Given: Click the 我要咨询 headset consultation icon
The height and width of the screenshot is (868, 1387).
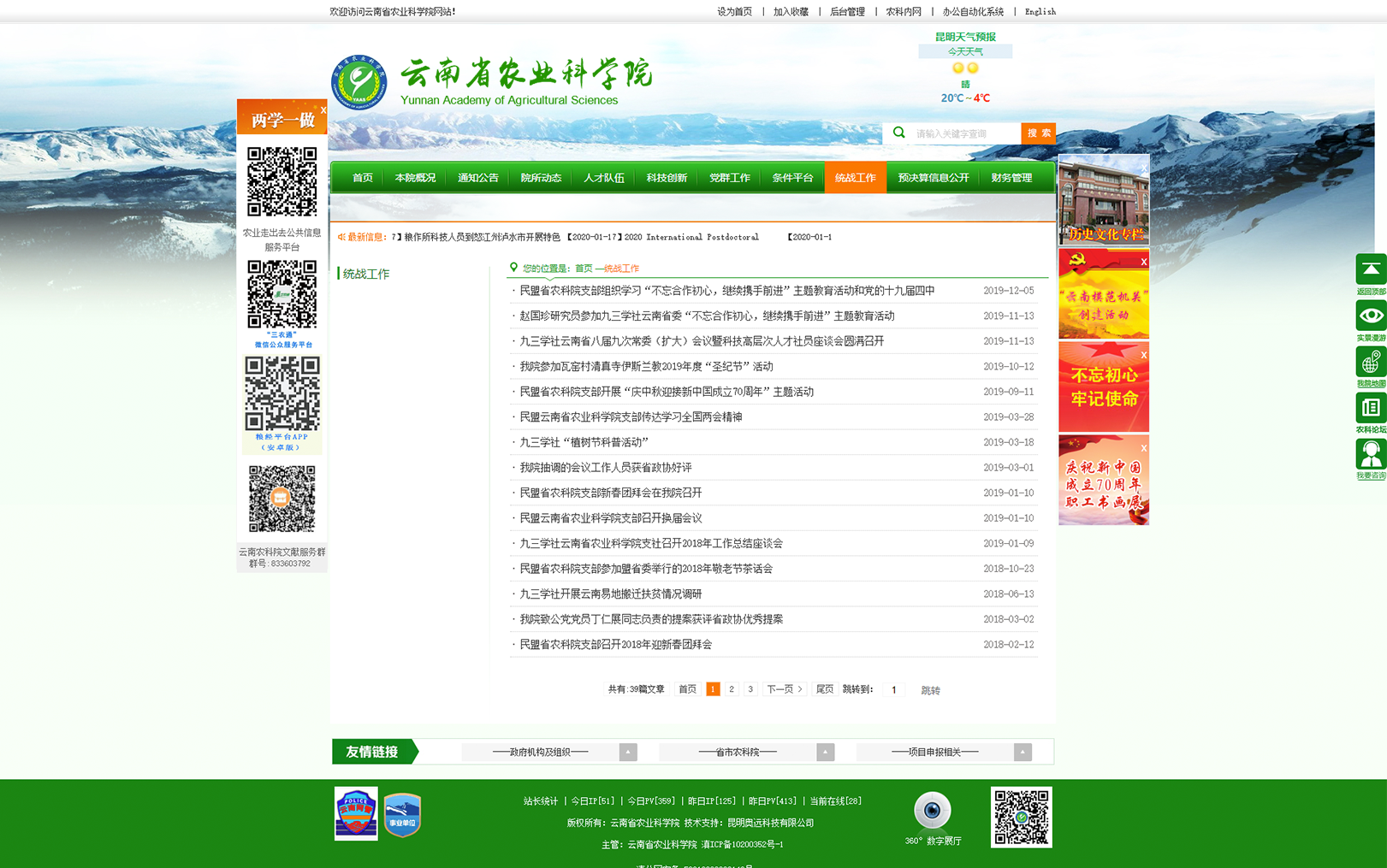Looking at the screenshot, I should click(x=1370, y=455).
